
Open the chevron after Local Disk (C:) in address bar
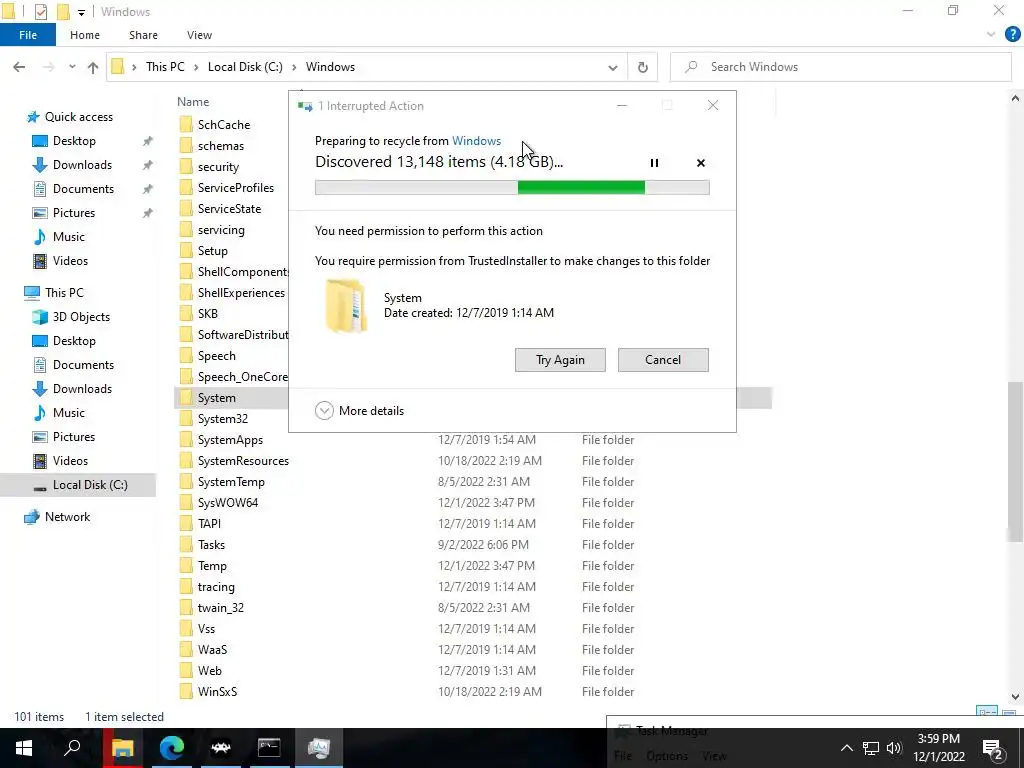point(294,67)
